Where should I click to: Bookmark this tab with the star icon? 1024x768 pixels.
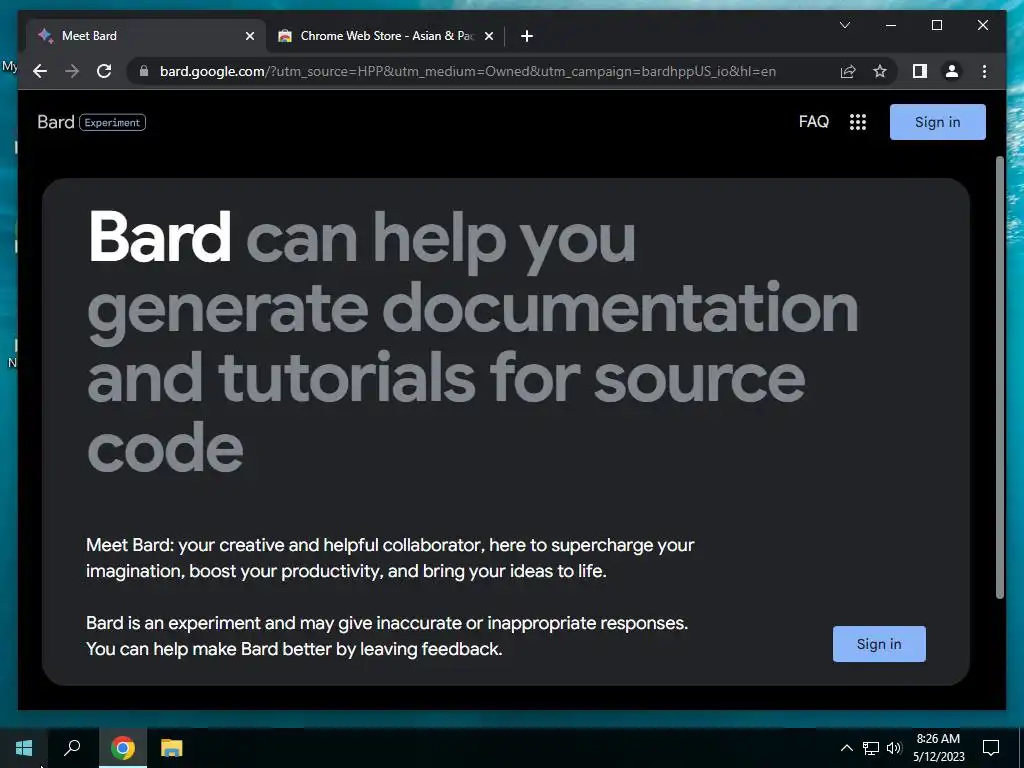(x=880, y=71)
